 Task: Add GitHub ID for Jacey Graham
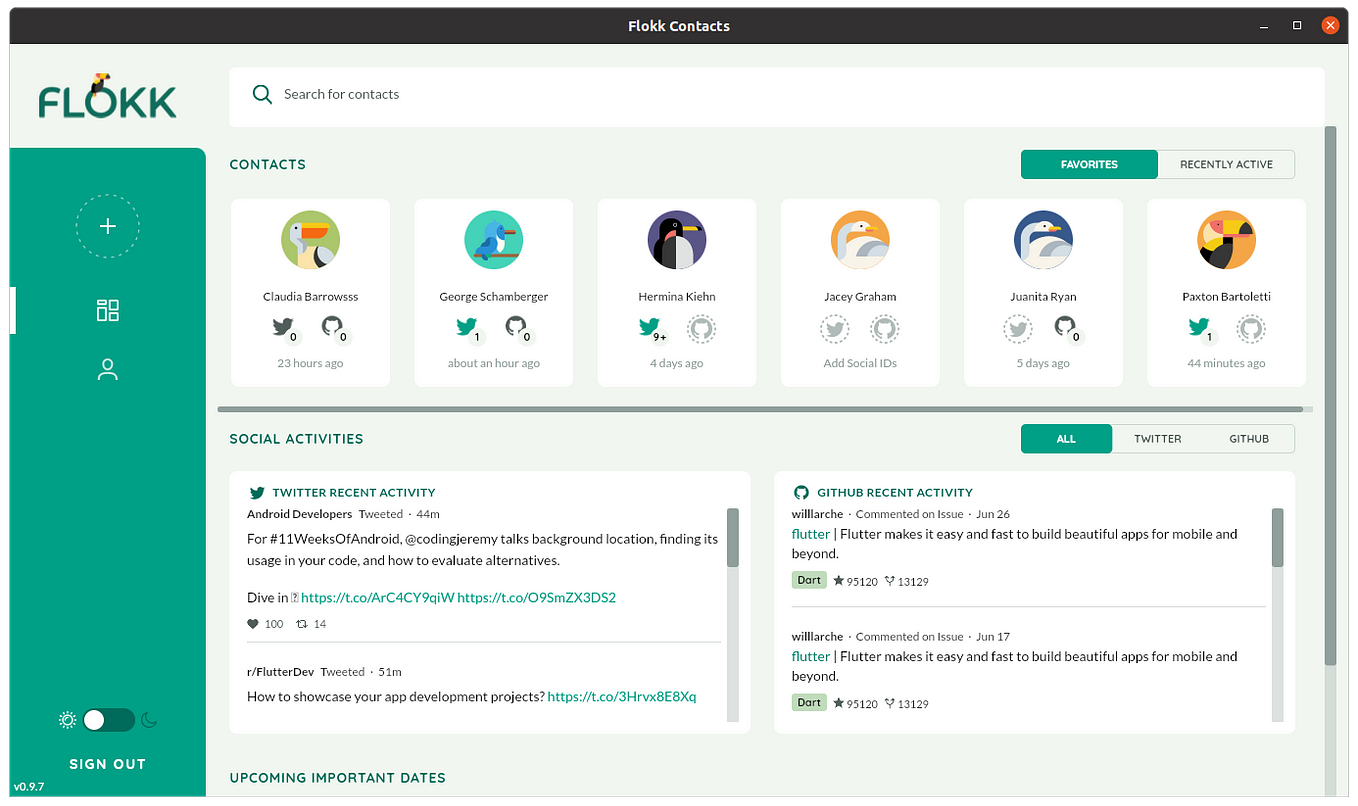pos(884,328)
